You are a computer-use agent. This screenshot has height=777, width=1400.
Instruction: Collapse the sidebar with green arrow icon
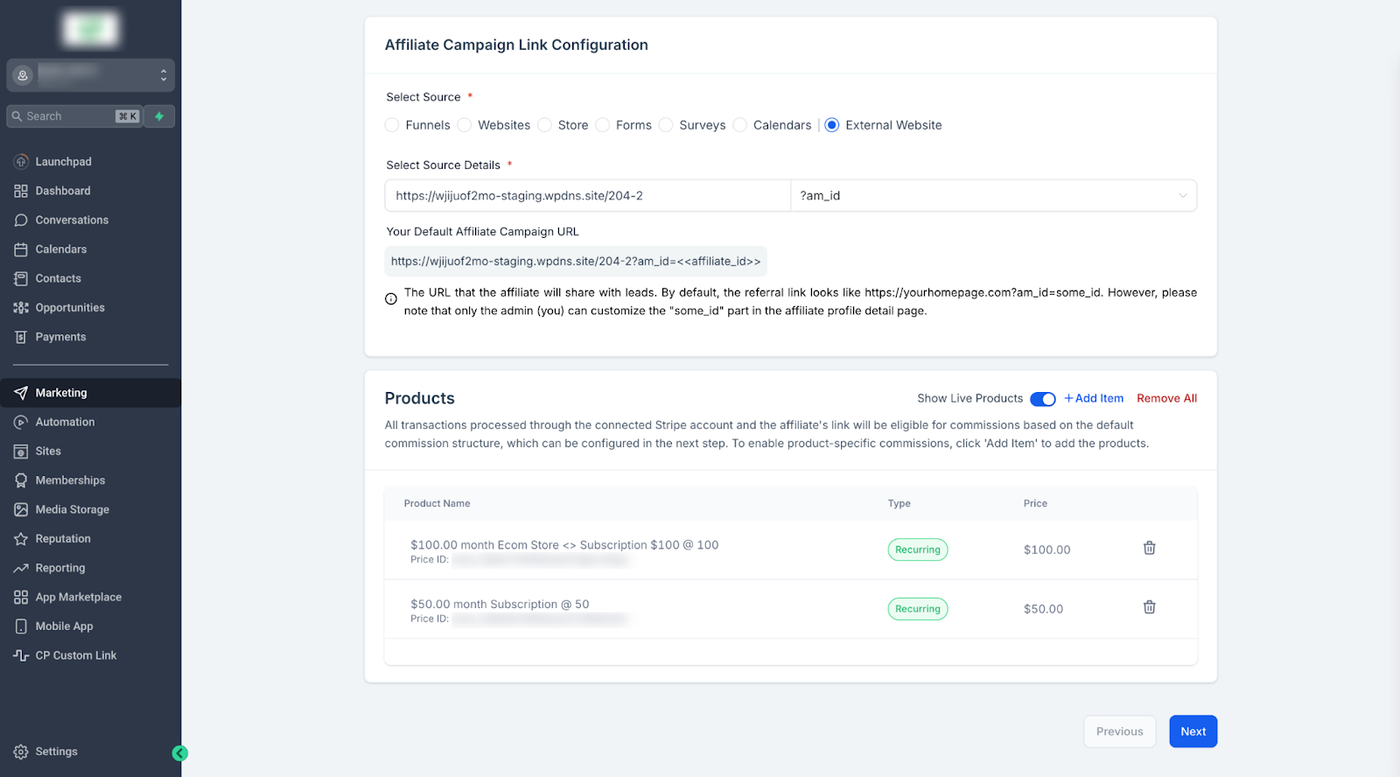(180, 754)
